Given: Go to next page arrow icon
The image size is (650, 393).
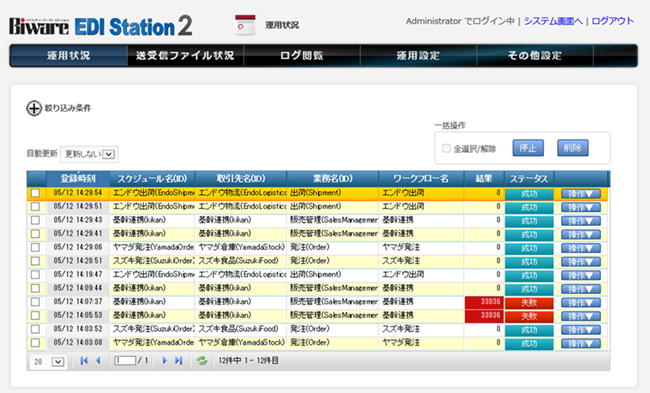Looking at the screenshot, I should click(164, 361).
